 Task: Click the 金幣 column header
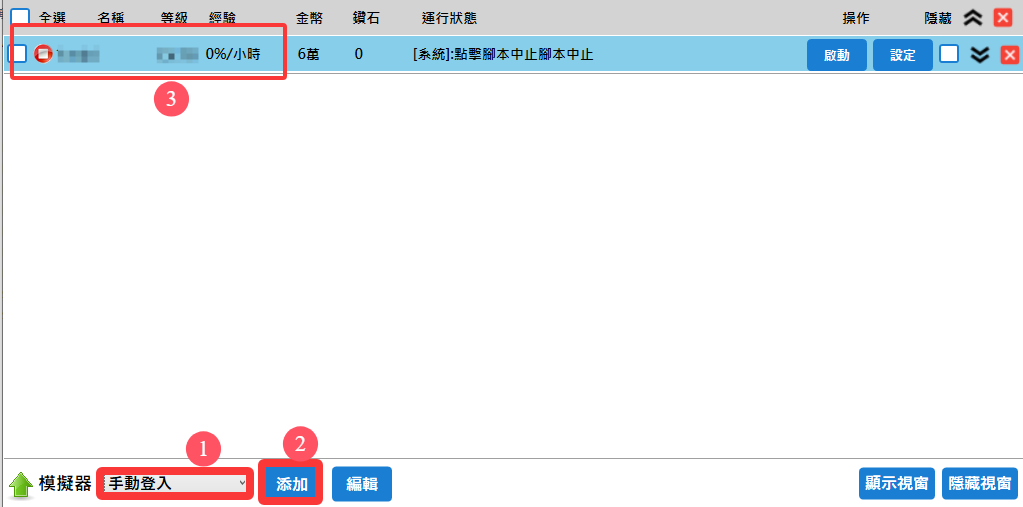[x=309, y=18]
